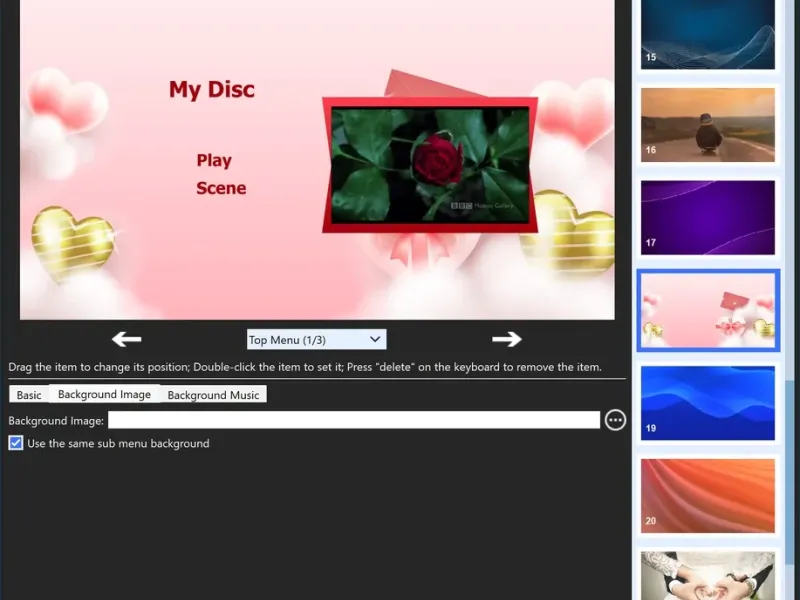Select the Scene menu item
This screenshot has width=800, height=600.
tap(221, 188)
